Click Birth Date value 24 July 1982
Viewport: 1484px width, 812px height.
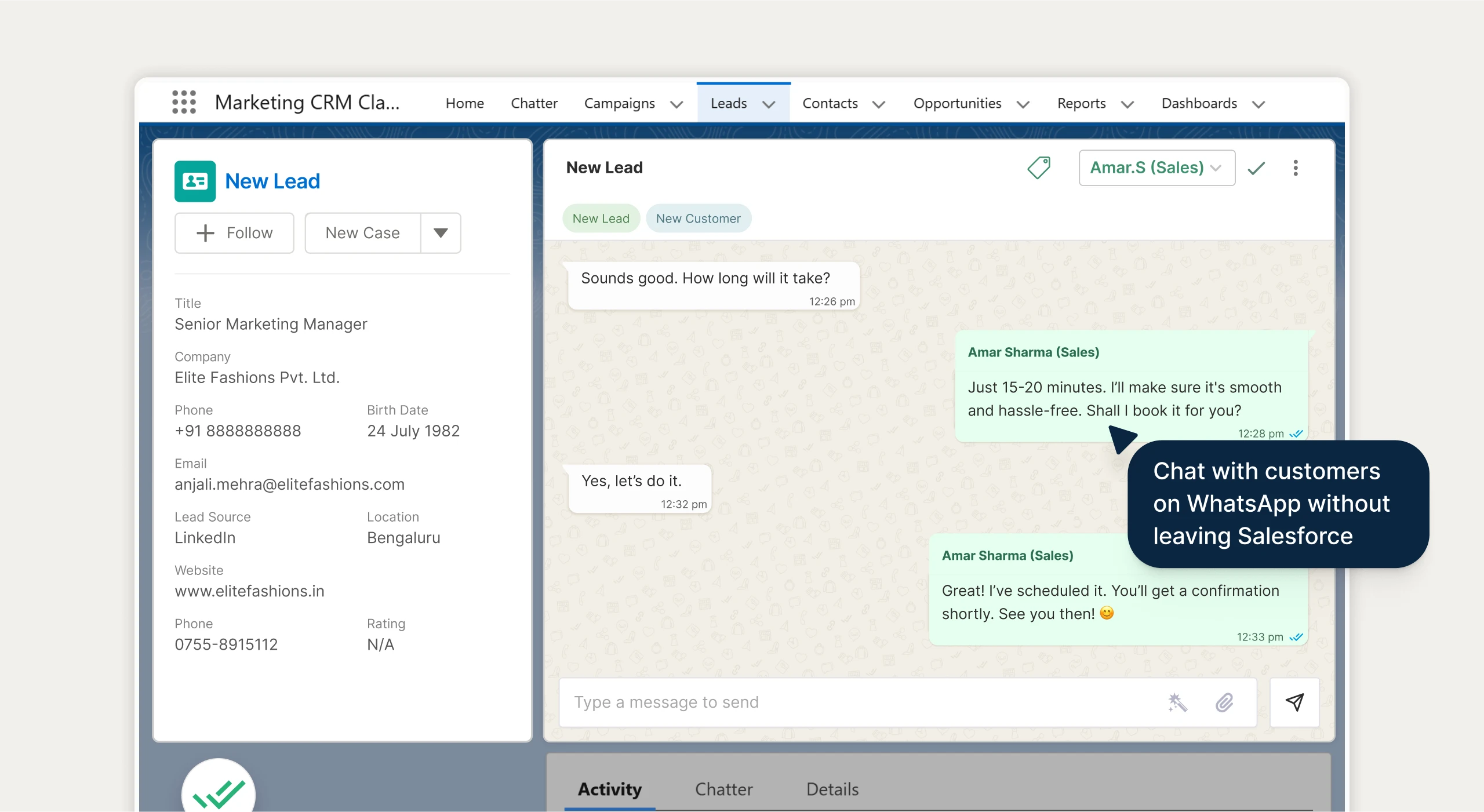(413, 431)
